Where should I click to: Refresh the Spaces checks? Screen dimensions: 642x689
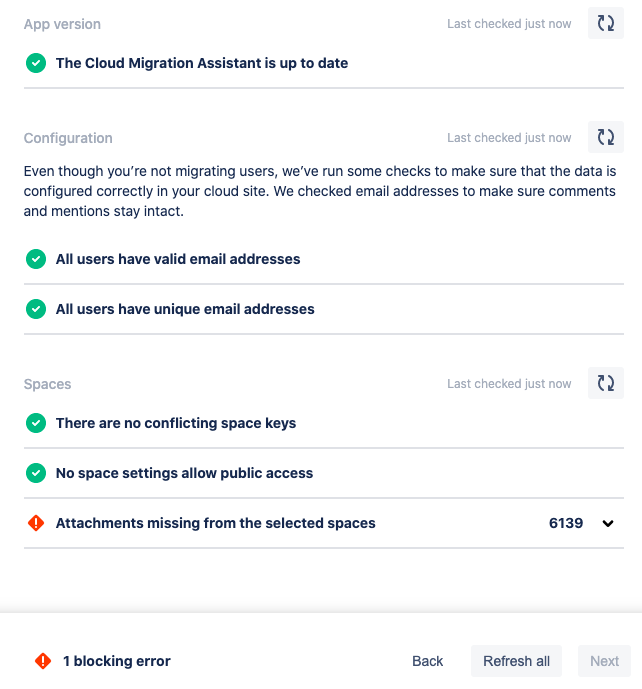[x=606, y=383]
